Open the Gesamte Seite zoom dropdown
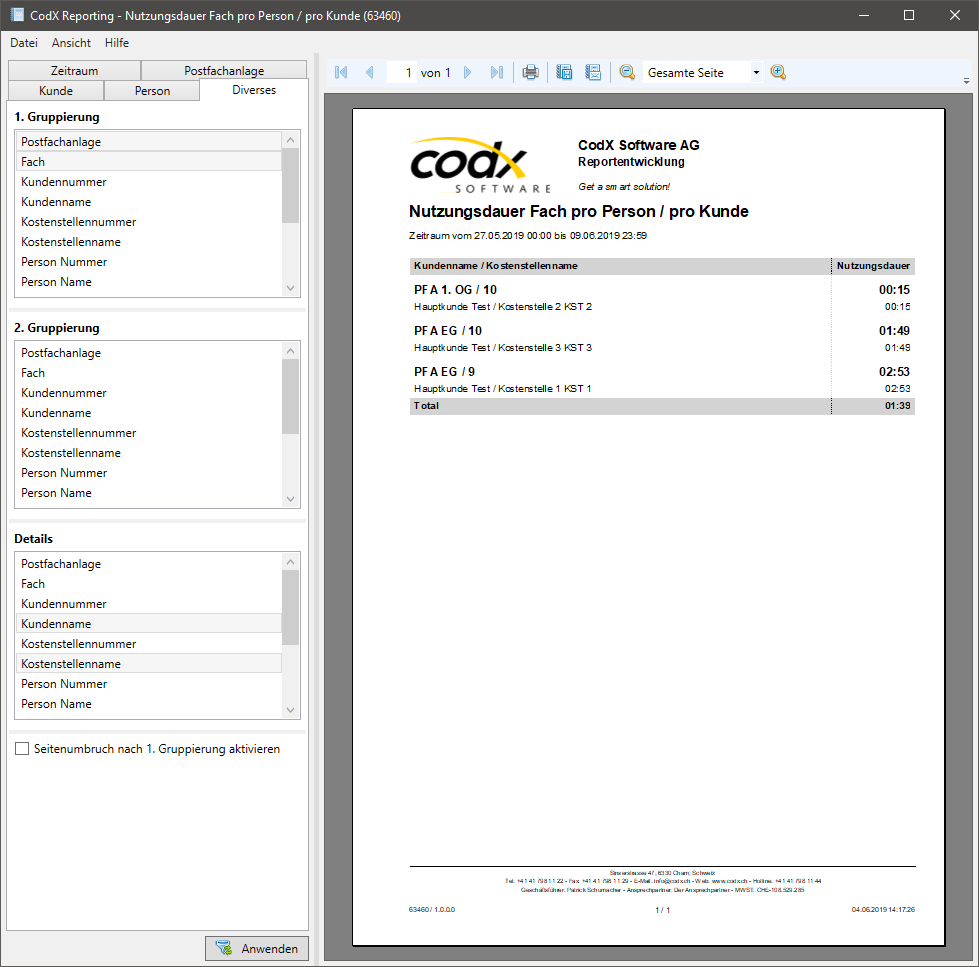The height and width of the screenshot is (967, 979). click(x=757, y=72)
